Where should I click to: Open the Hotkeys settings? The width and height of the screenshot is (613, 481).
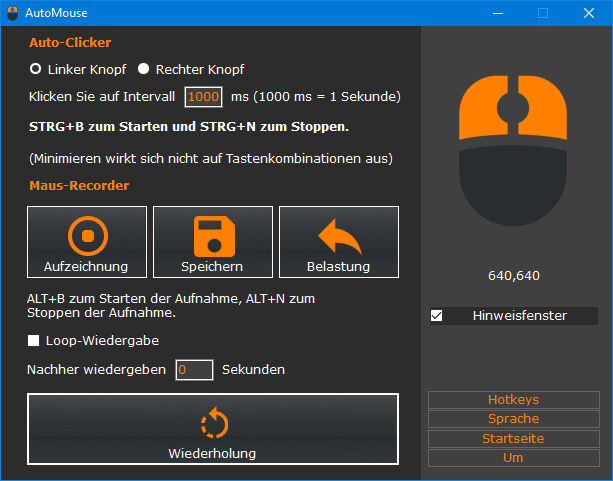pyautogui.click(x=513, y=399)
